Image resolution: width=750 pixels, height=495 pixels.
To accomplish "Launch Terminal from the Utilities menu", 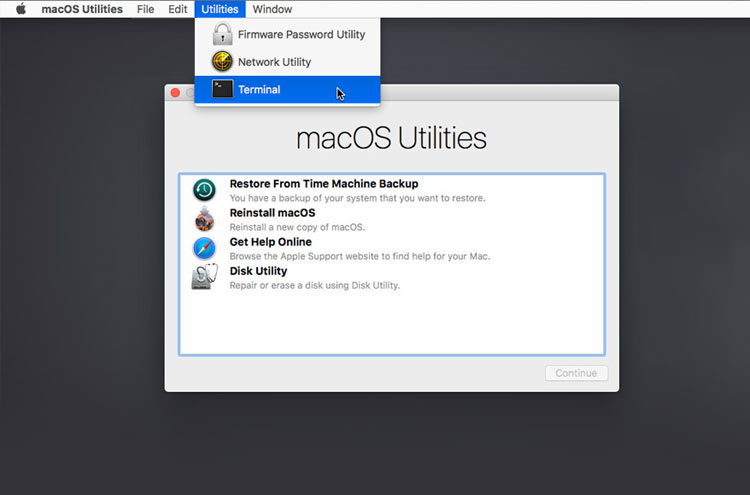I will 287,89.
